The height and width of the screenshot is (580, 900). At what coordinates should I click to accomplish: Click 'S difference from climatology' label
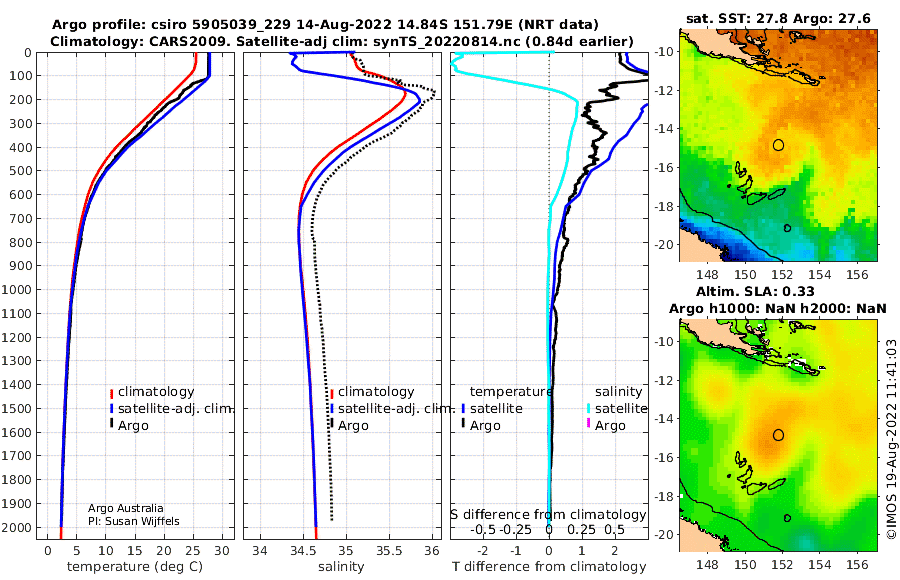click(549, 514)
